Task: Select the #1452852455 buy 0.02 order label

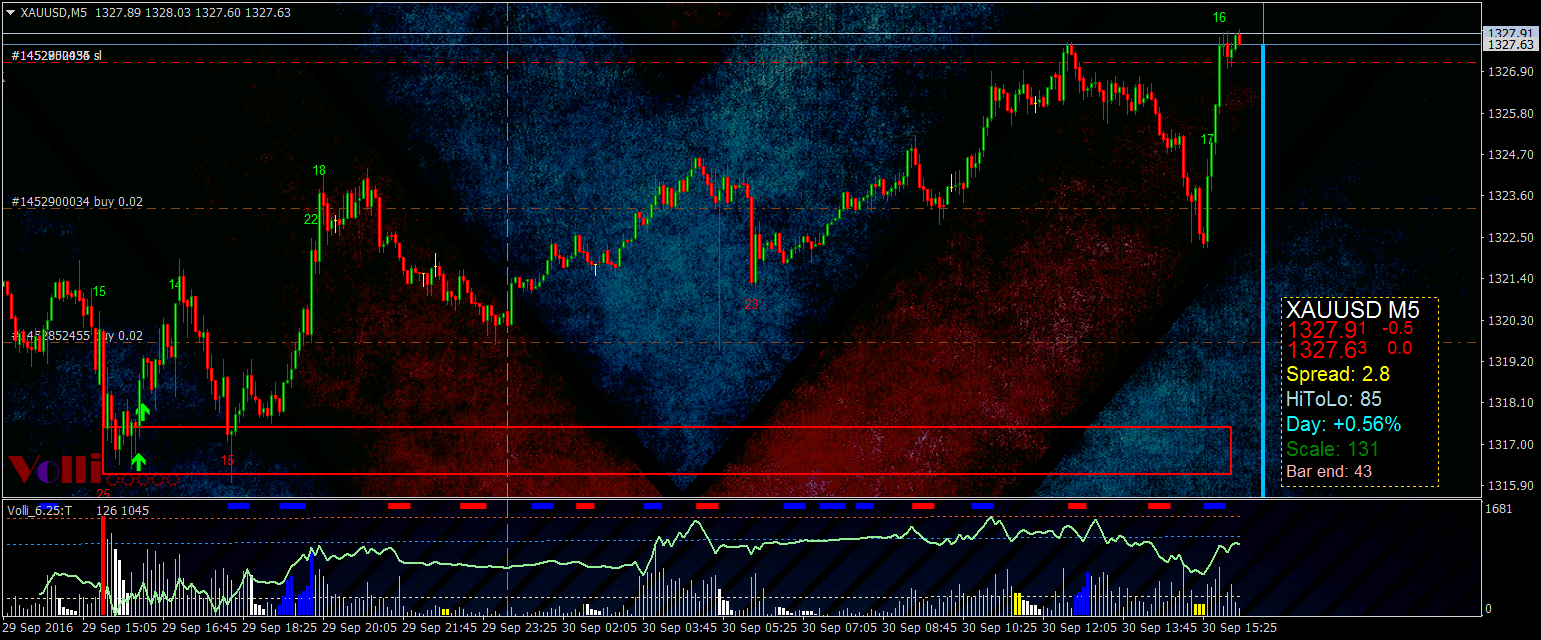Action: click(x=77, y=336)
